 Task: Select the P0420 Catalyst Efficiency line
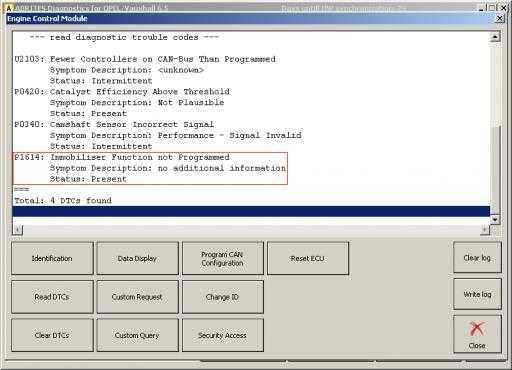122,92
